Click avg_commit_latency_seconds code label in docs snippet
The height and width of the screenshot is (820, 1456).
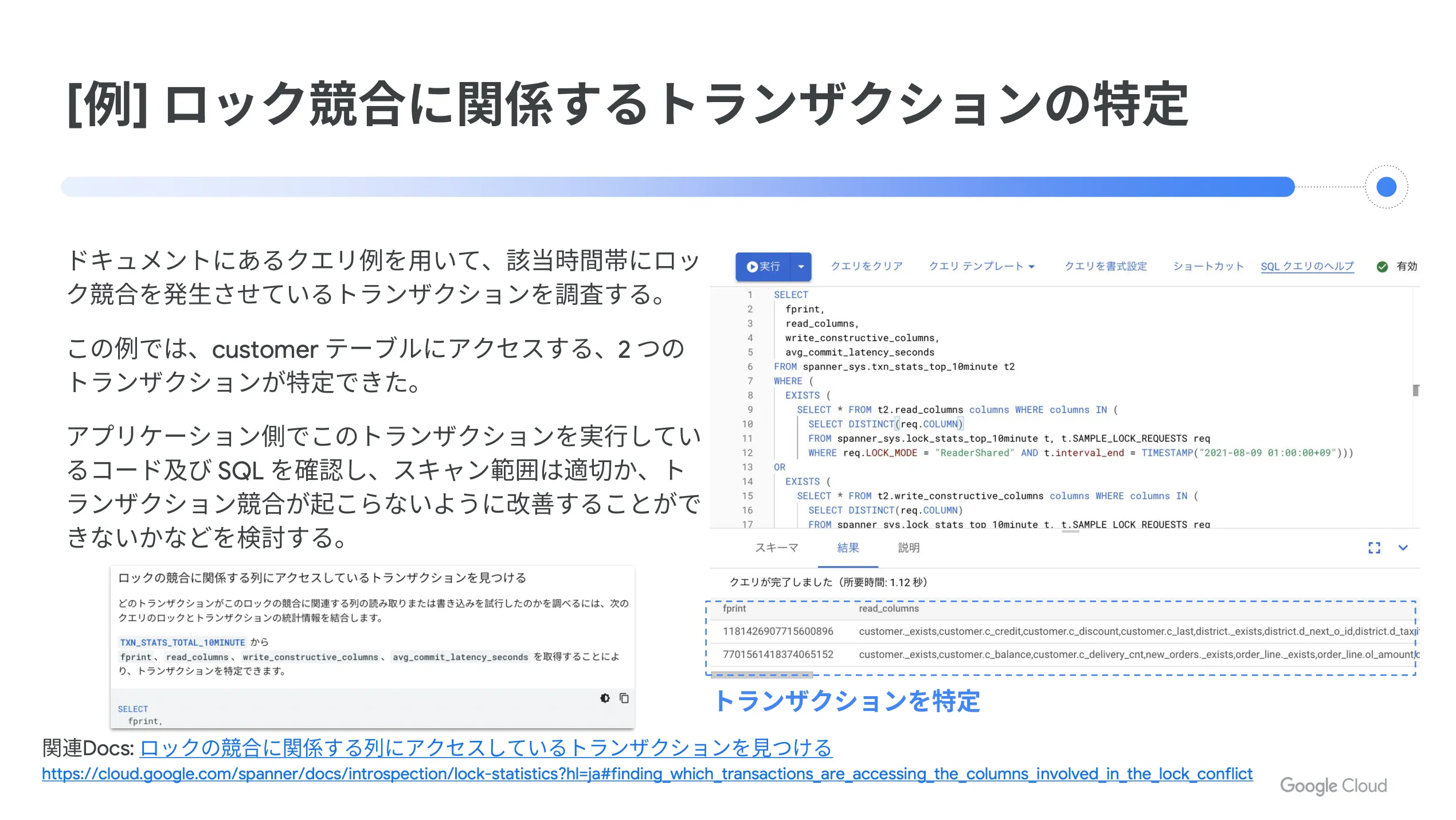click(x=460, y=657)
